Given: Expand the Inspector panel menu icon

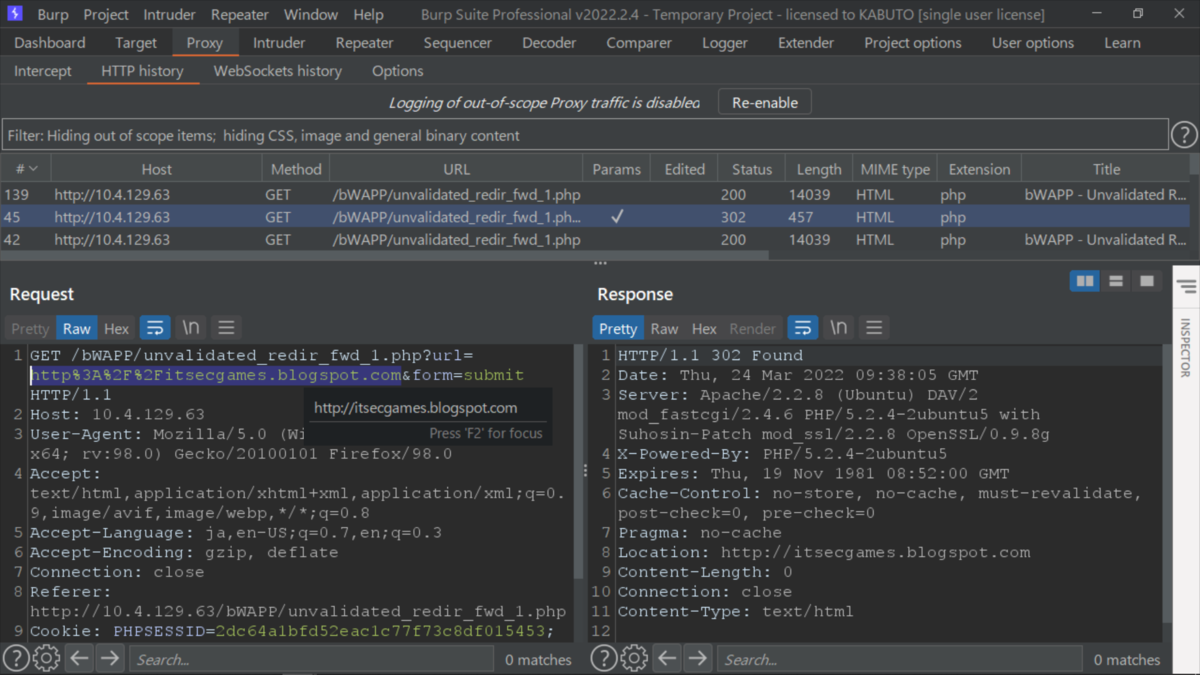Looking at the screenshot, I should coord(1187,287).
